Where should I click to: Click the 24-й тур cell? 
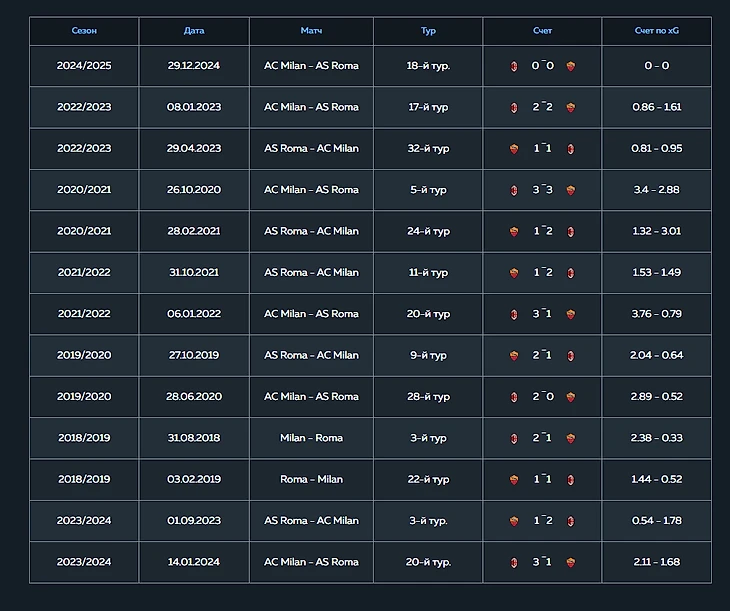[x=428, y=231]
